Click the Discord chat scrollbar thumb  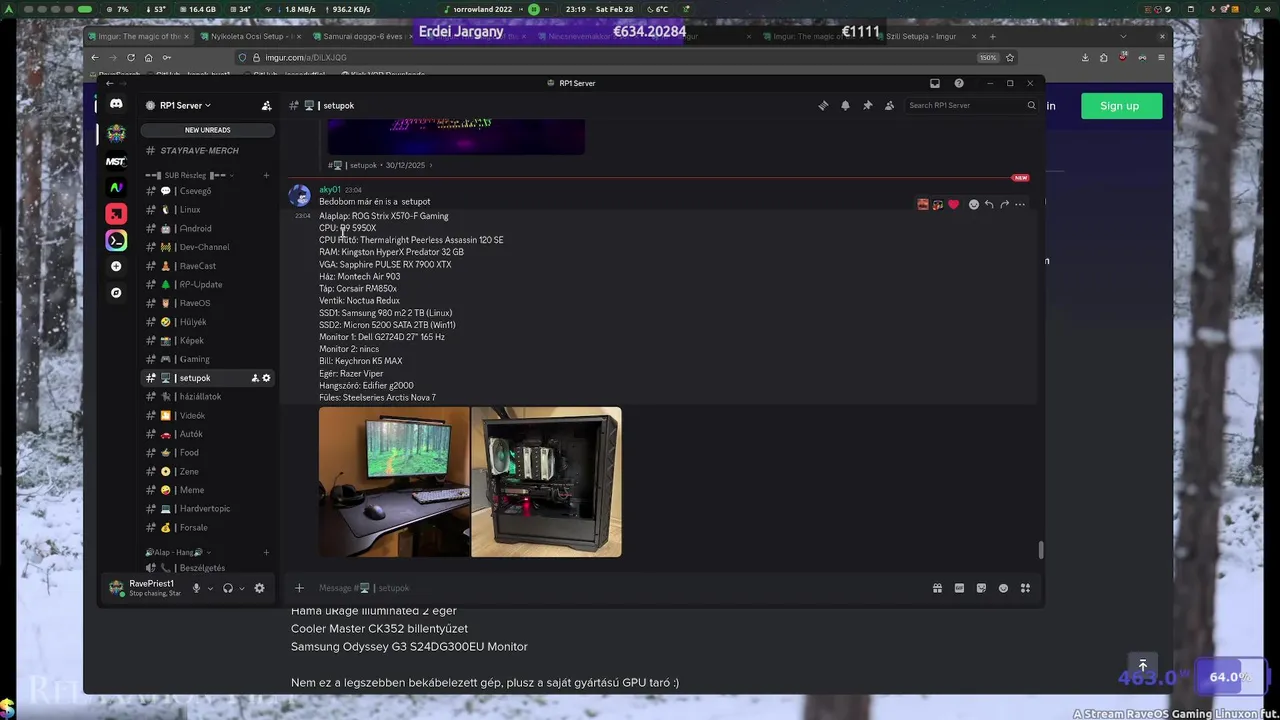(x=1041, y=550)
